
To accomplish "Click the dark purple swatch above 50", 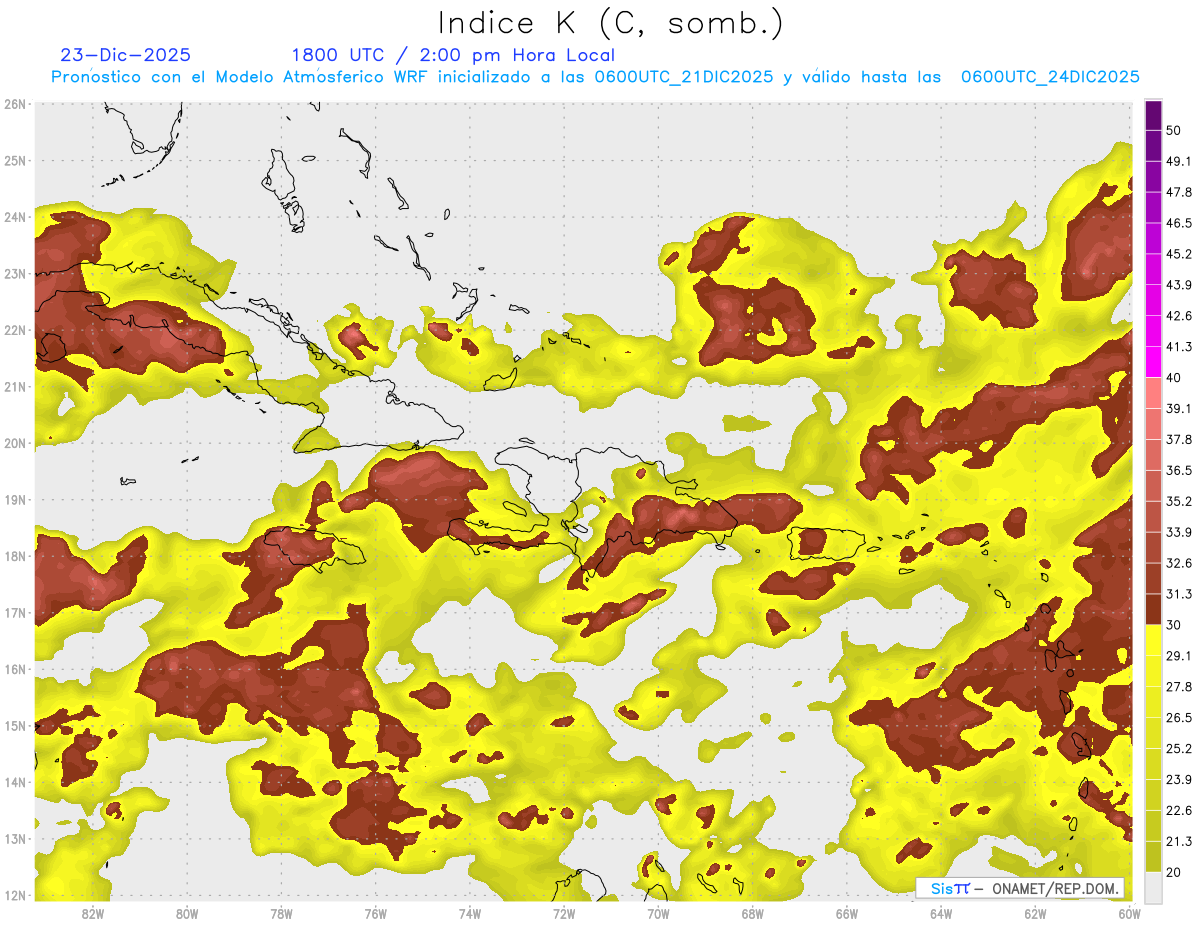I will click(1153, 115).
